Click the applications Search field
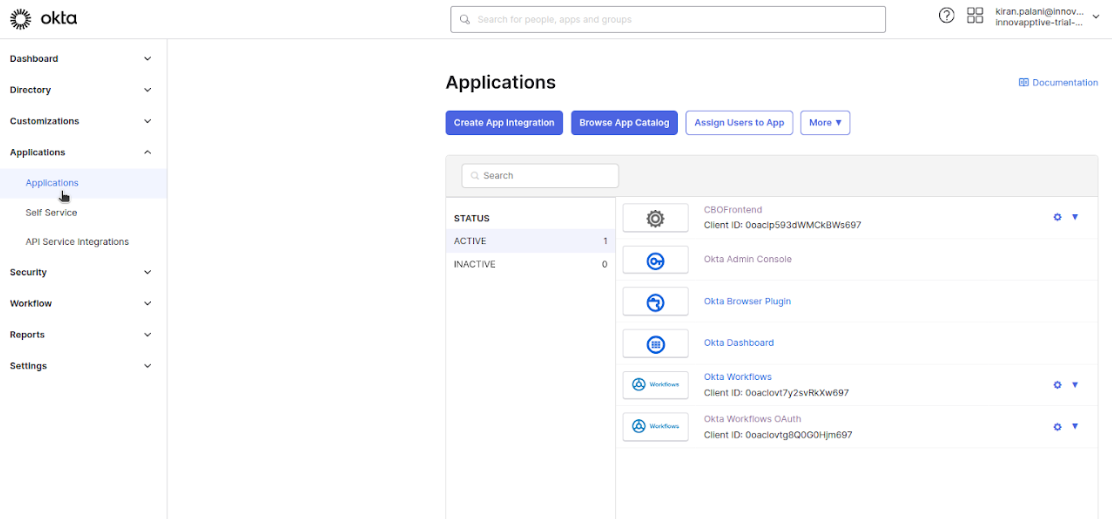The width and height of the screenshot is (1112, 519). click(540, 176)
